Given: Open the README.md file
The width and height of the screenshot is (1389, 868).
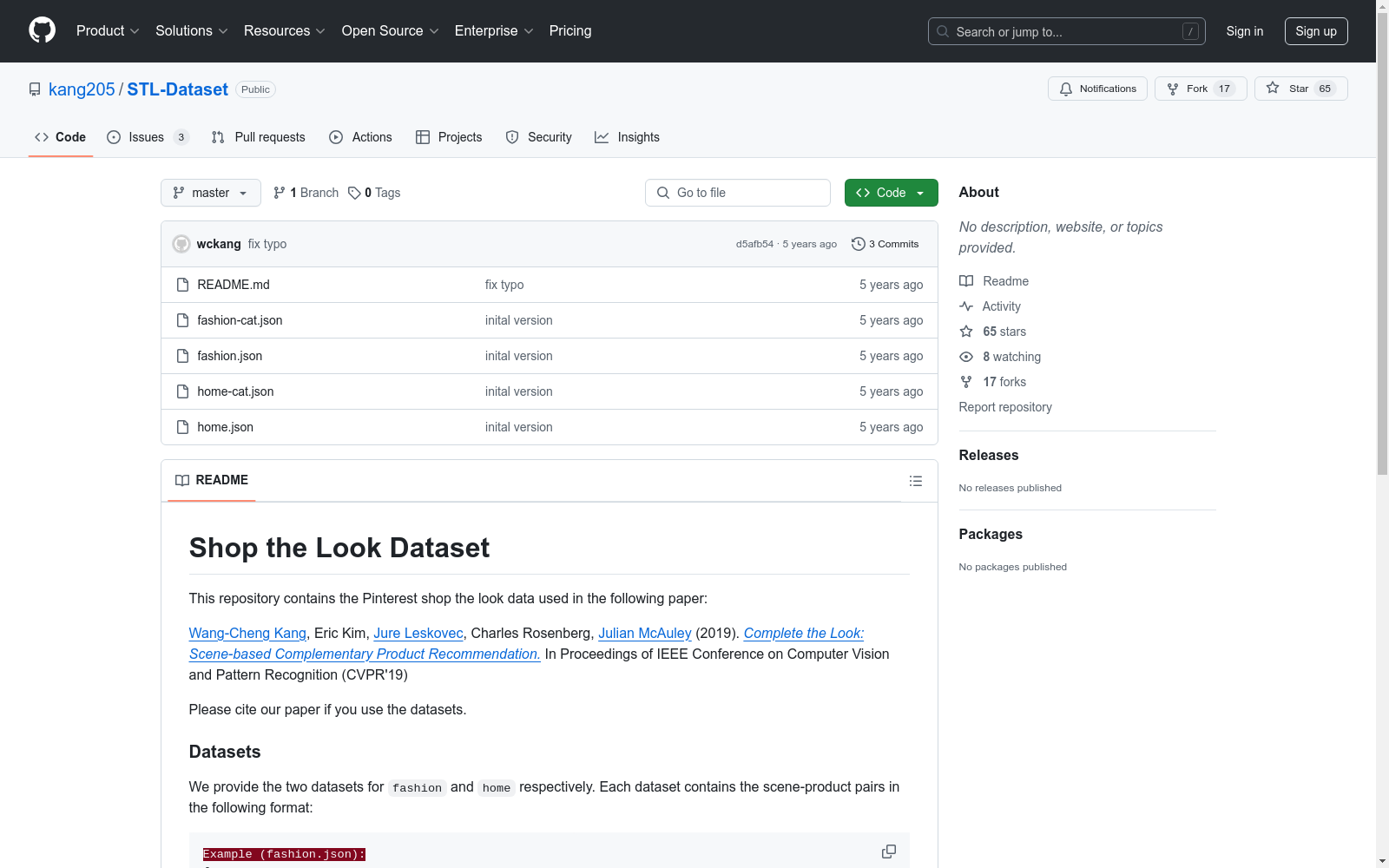Looking at the screenshot, I should 234,285.
